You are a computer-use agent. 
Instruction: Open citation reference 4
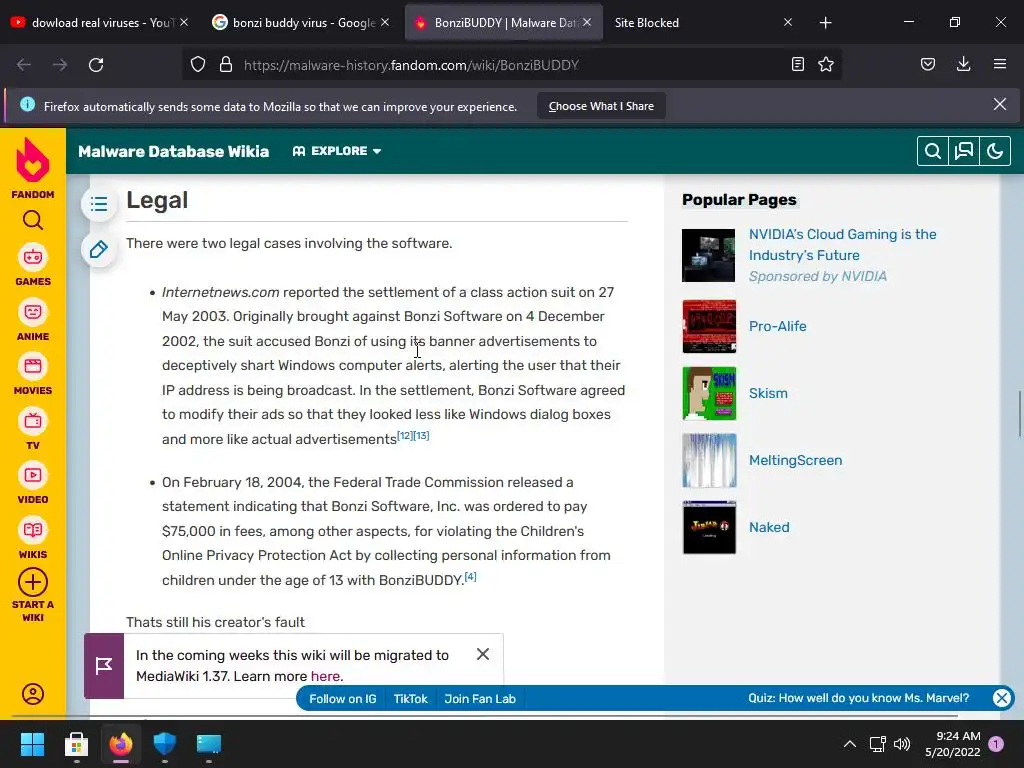coord(470,577)
